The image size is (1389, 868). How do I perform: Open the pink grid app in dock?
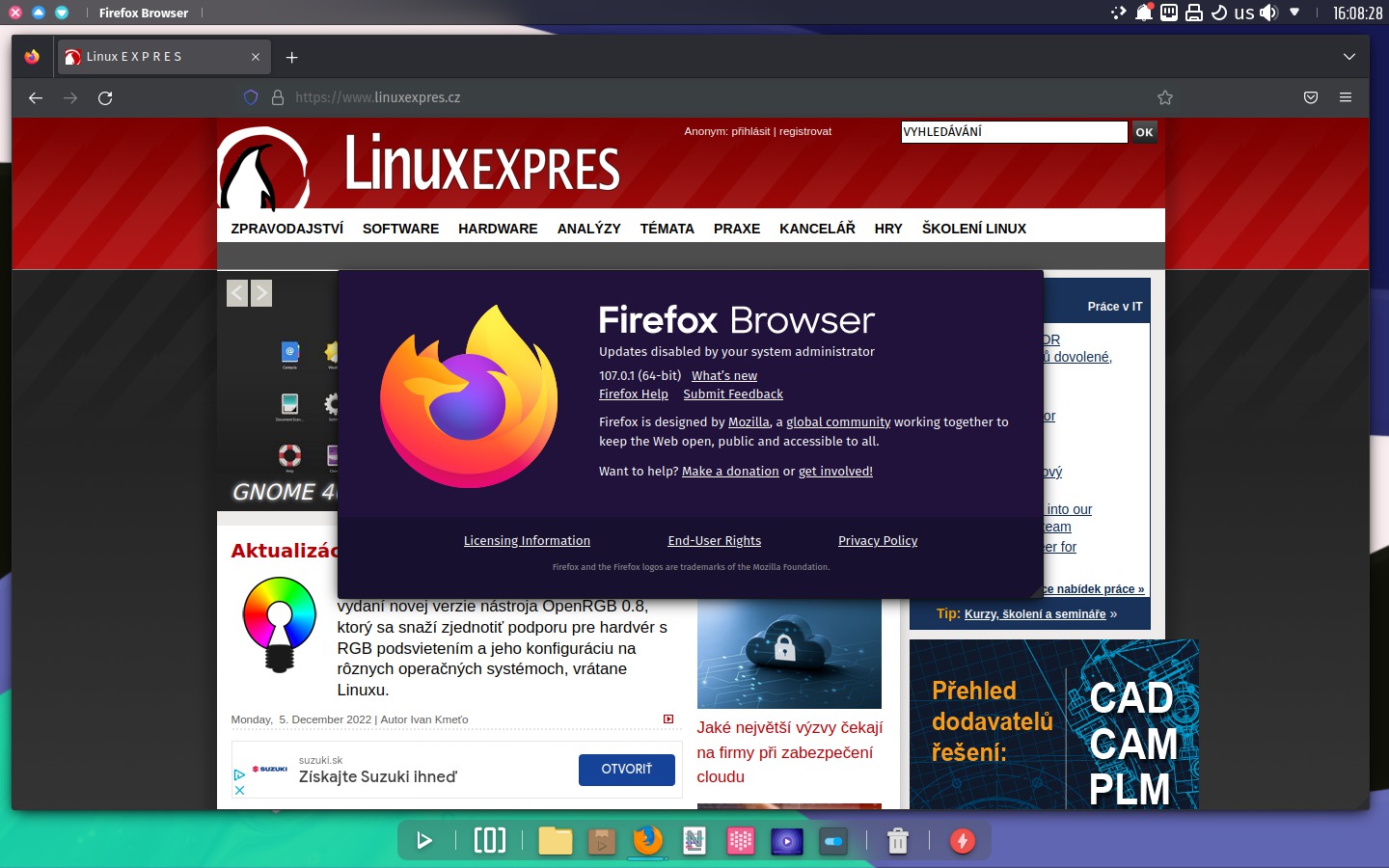(741, 841)
